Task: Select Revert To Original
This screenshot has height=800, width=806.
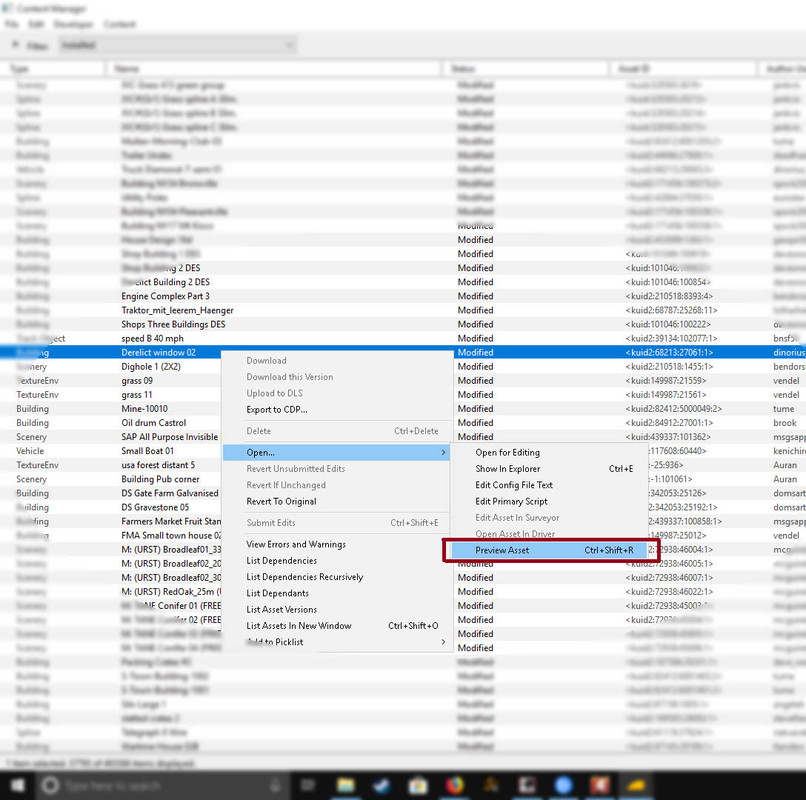Action: [336, 501]
